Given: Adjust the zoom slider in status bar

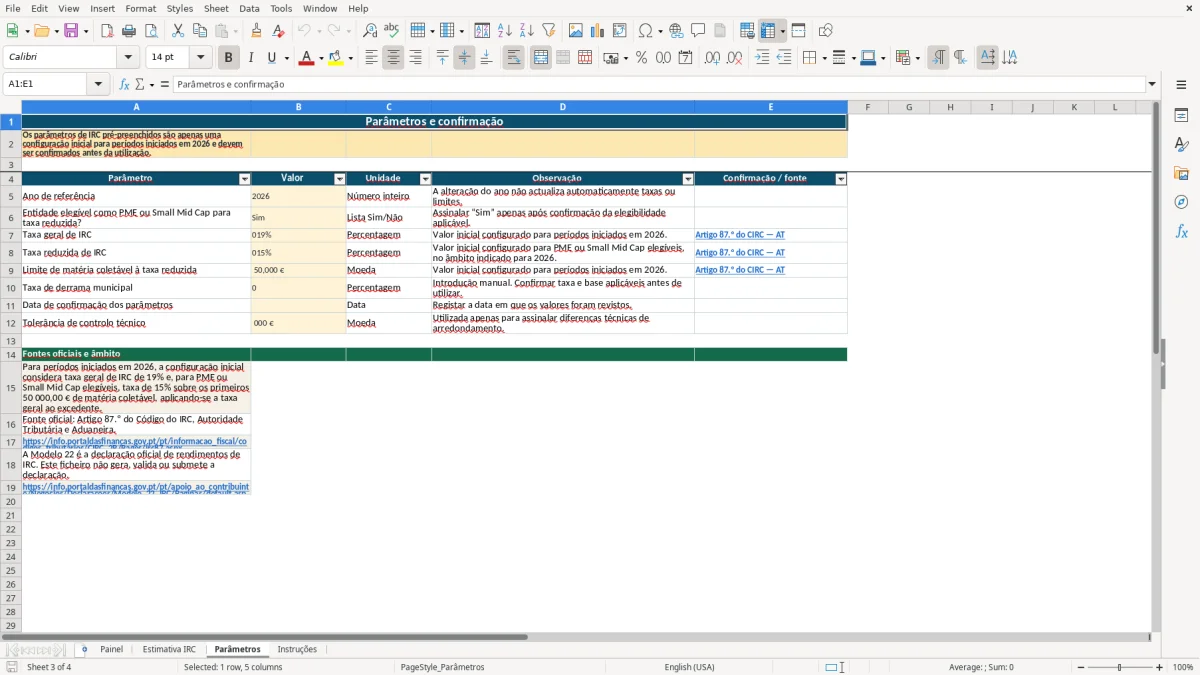Looking at the screenshot, I should click(x=1119, y=667).
